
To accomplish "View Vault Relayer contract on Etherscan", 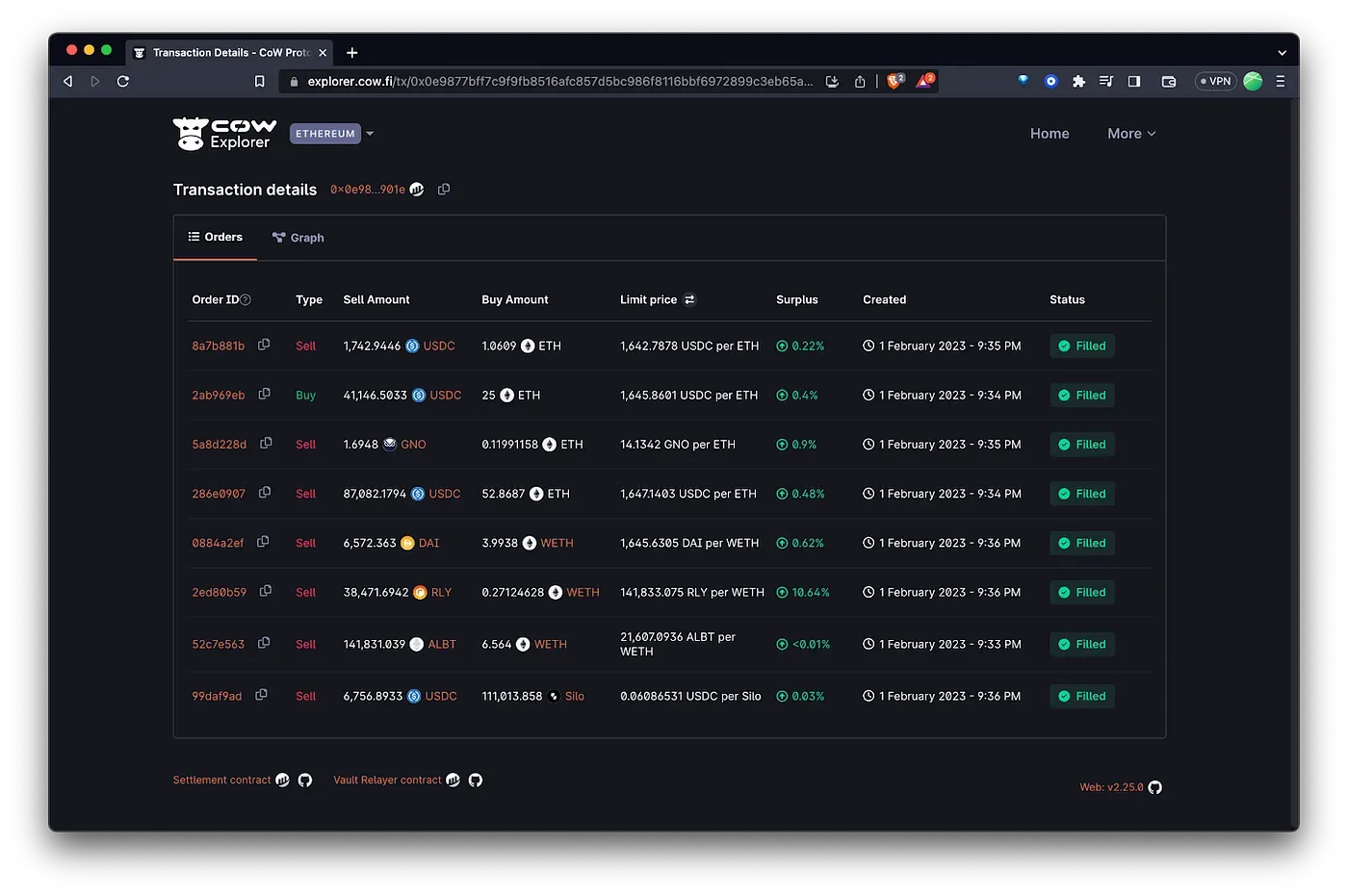I will (453, 780).
